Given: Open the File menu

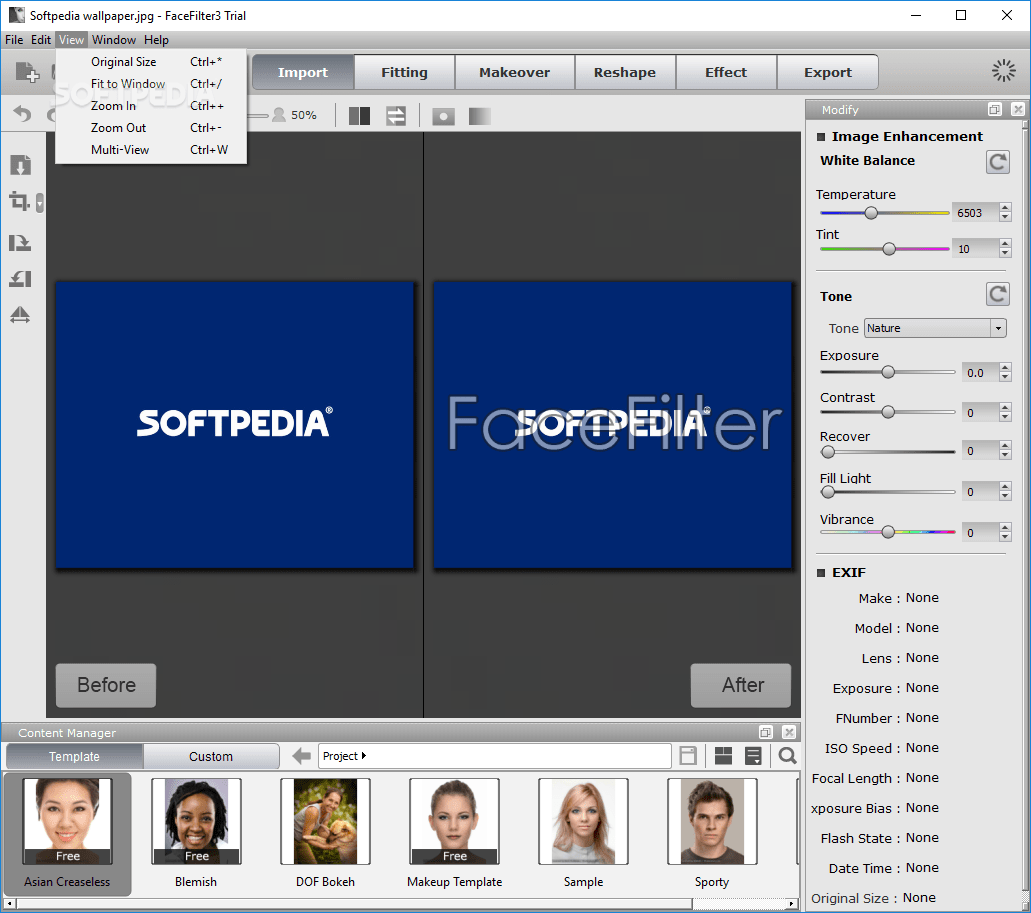Looking at the screenshot, I should pyautogui.click(x=14, y=39).
